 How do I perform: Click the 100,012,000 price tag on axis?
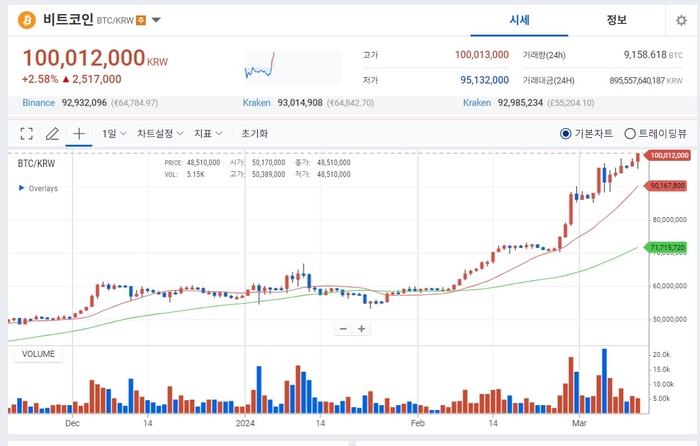point(668,155)
